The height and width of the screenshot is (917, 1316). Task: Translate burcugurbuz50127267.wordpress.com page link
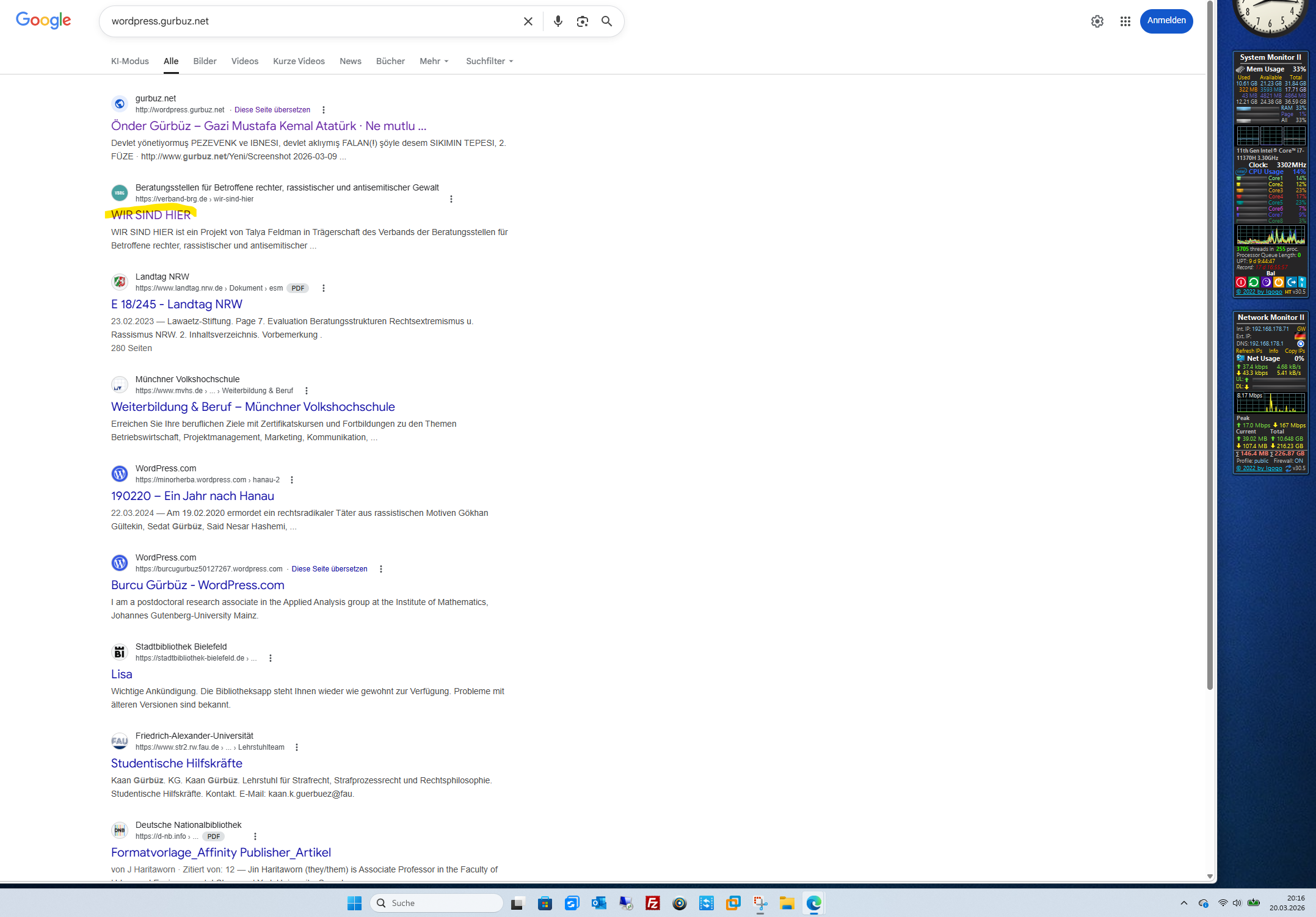coord(330,569)
